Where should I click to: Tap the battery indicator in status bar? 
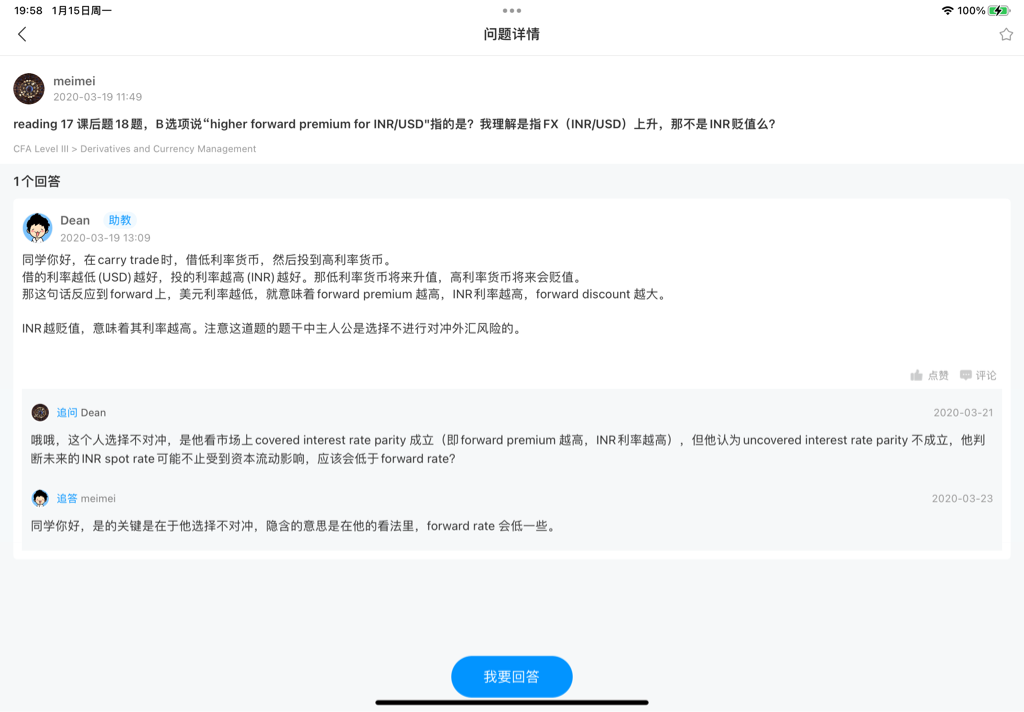coord(999,10)
